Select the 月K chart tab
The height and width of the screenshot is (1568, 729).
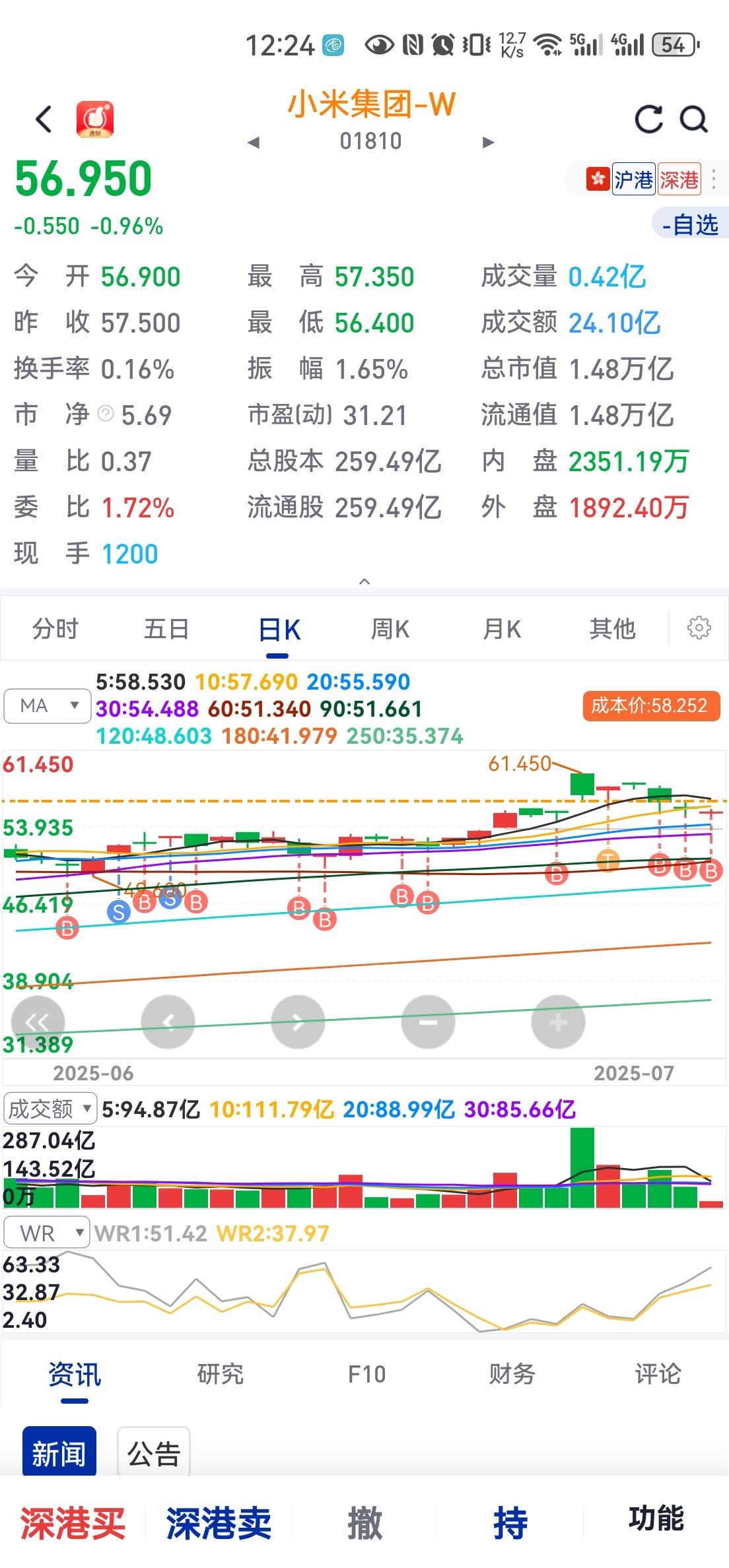coord(502,629)
